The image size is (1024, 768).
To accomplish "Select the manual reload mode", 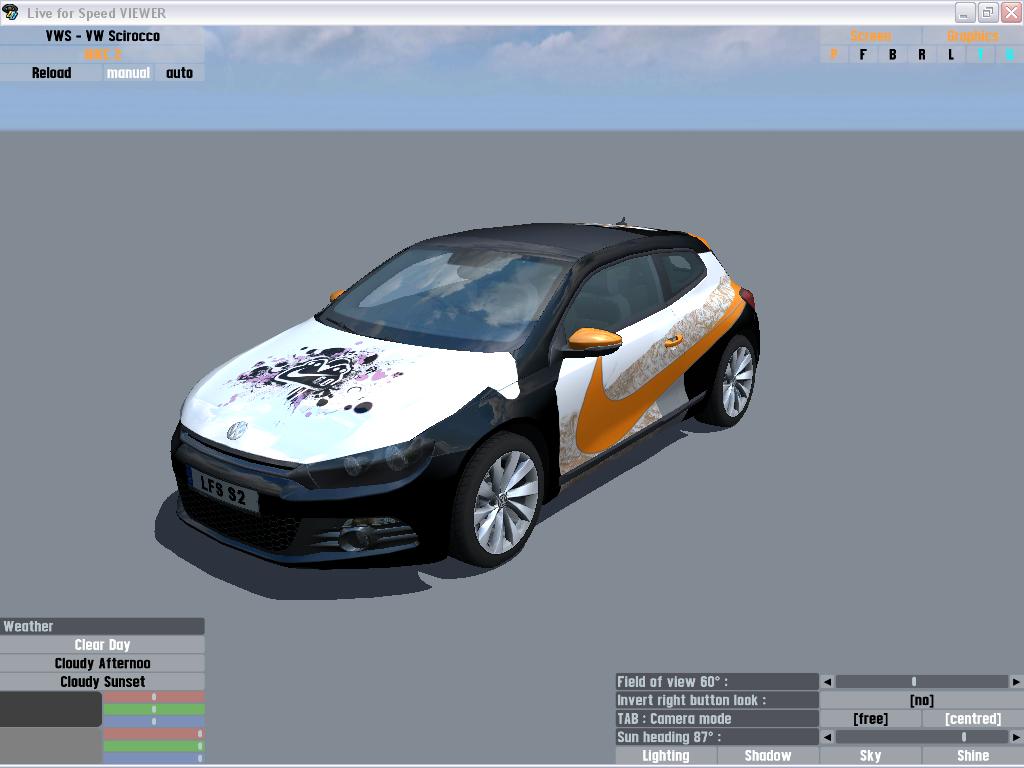I will click(128, 73).
